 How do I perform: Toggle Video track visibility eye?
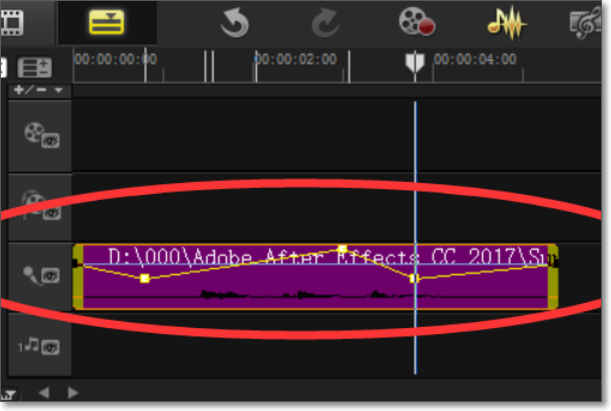pos(50,141)
